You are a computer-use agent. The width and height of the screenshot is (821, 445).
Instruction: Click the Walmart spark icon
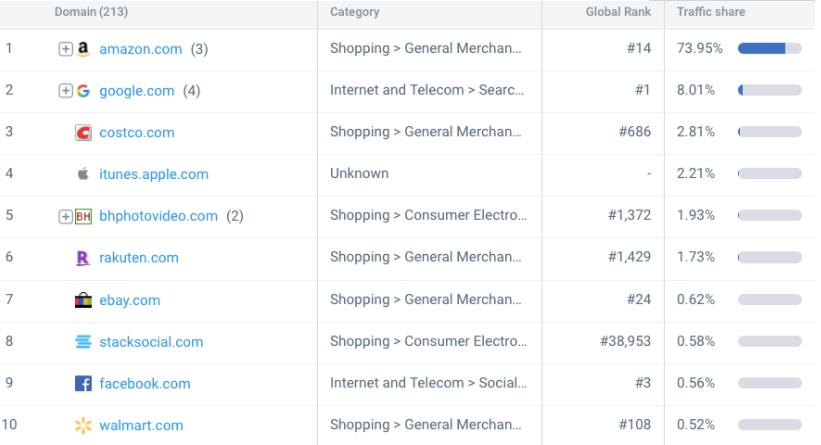84,426
